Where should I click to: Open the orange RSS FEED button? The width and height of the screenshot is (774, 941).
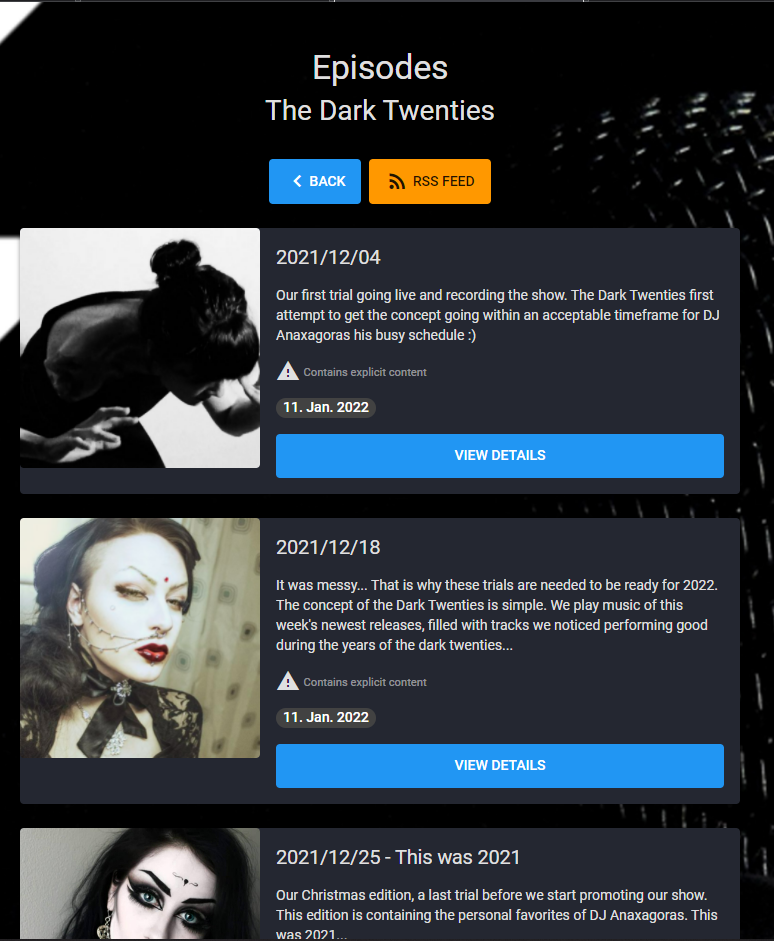(430, 181)
